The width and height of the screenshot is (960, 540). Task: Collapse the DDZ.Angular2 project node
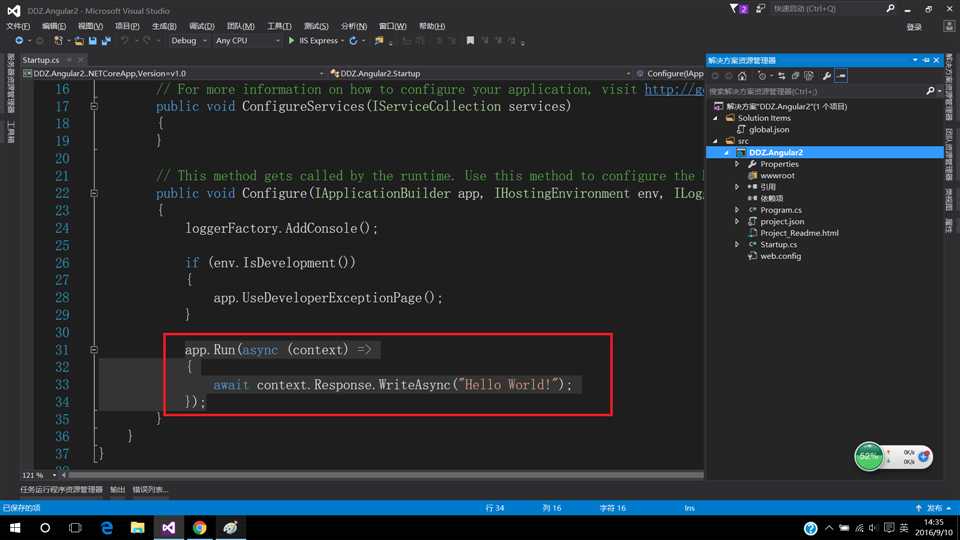click(x=727, y=152)
